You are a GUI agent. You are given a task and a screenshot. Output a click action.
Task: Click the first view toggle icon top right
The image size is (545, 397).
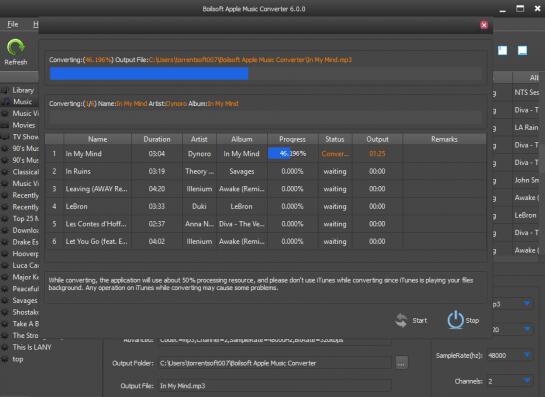pos(502,50)
